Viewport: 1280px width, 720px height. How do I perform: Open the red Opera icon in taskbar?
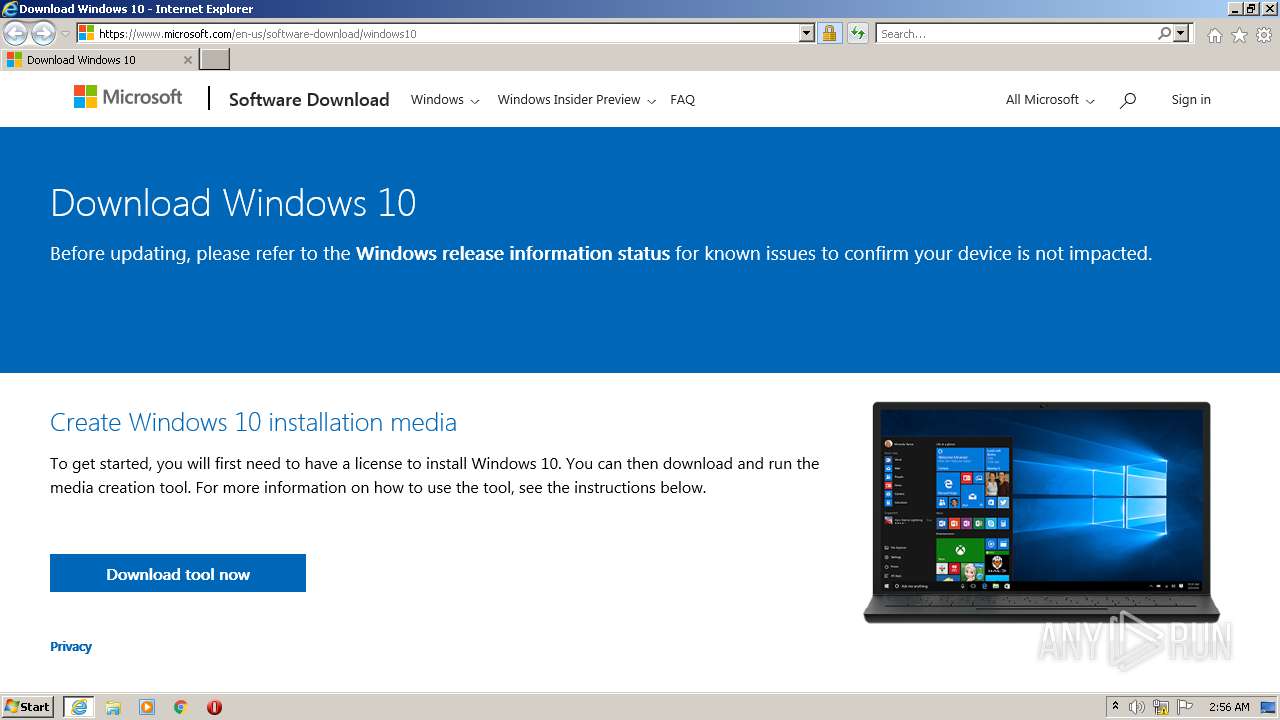[x=214, y=707]
